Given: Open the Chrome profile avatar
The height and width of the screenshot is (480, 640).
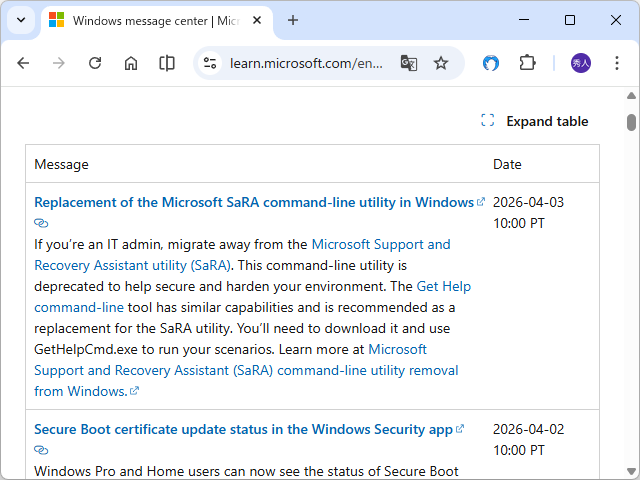Looking at the screenshot, I should coord(581,63).
